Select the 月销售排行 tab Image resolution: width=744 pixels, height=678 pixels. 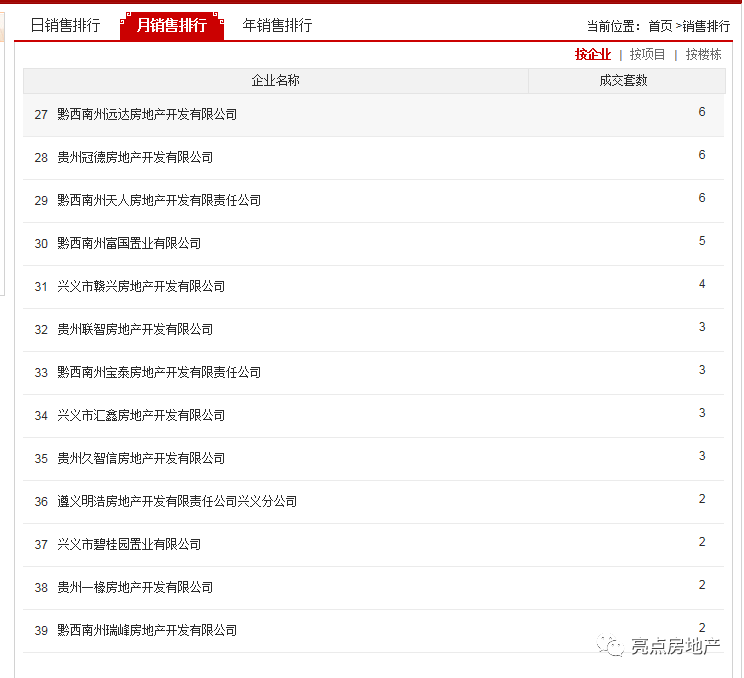coord(172,26)
